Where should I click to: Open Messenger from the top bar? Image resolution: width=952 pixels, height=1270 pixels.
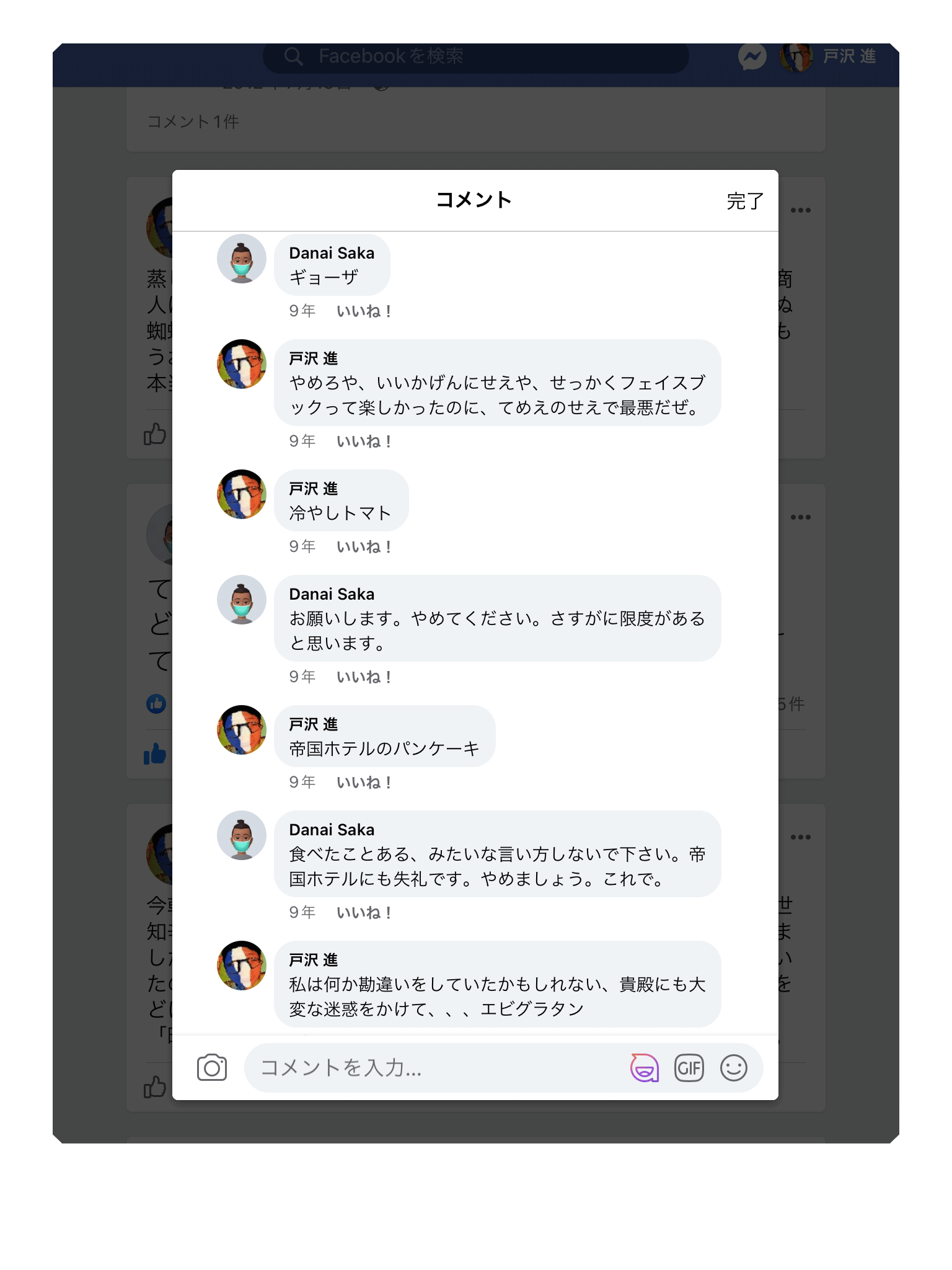(752, 57)
